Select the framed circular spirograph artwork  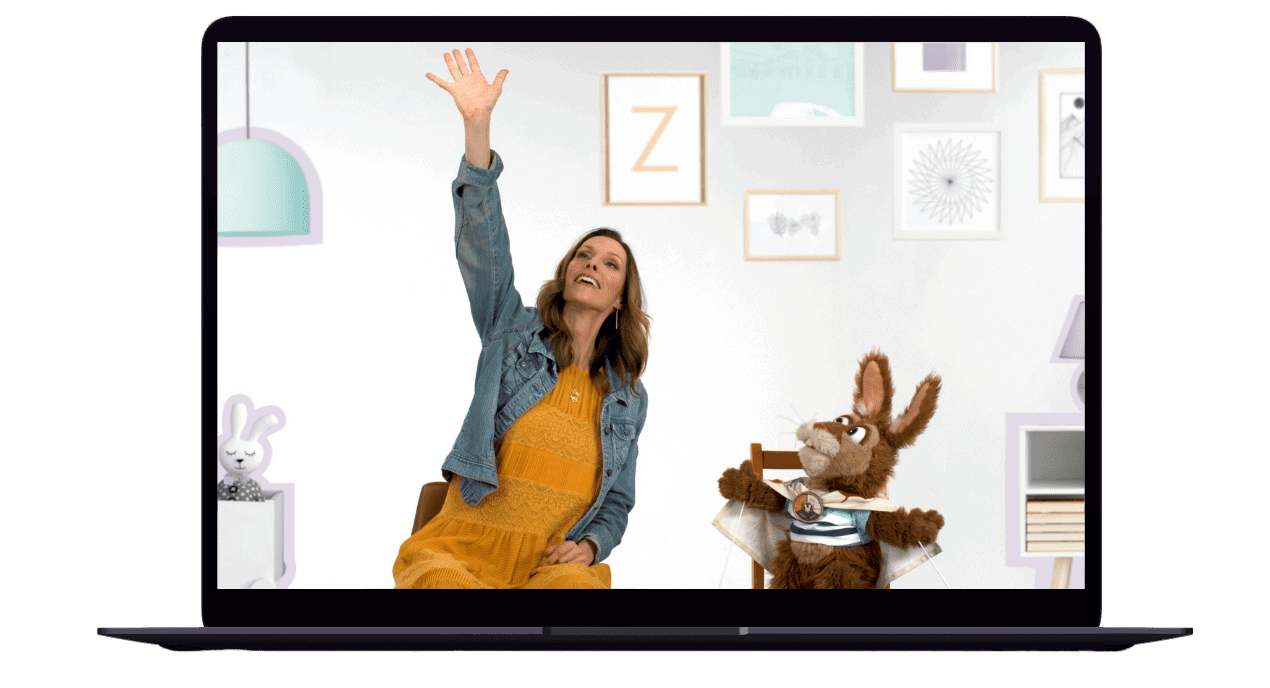point(947,181)
